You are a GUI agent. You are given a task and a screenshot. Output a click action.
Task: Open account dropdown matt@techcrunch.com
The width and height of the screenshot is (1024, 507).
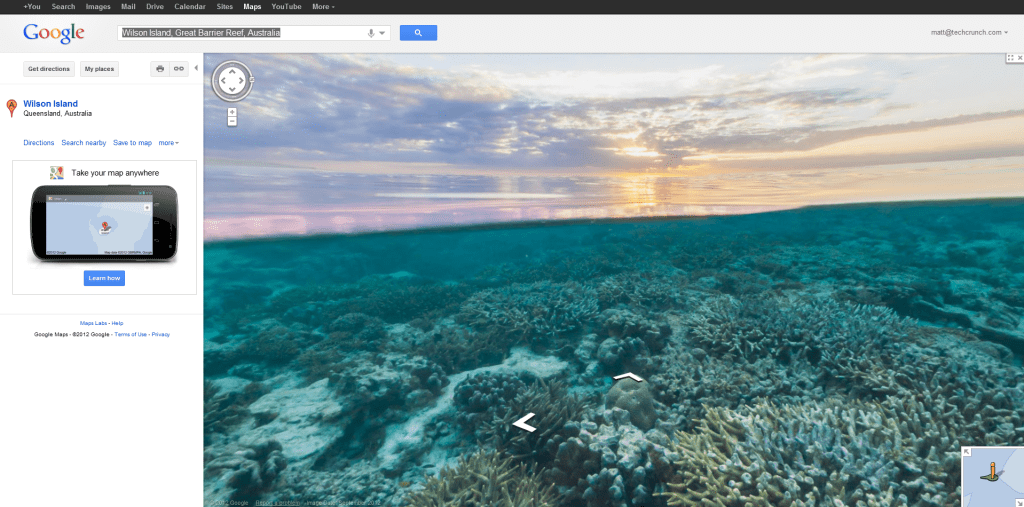(x=969, y=33)
